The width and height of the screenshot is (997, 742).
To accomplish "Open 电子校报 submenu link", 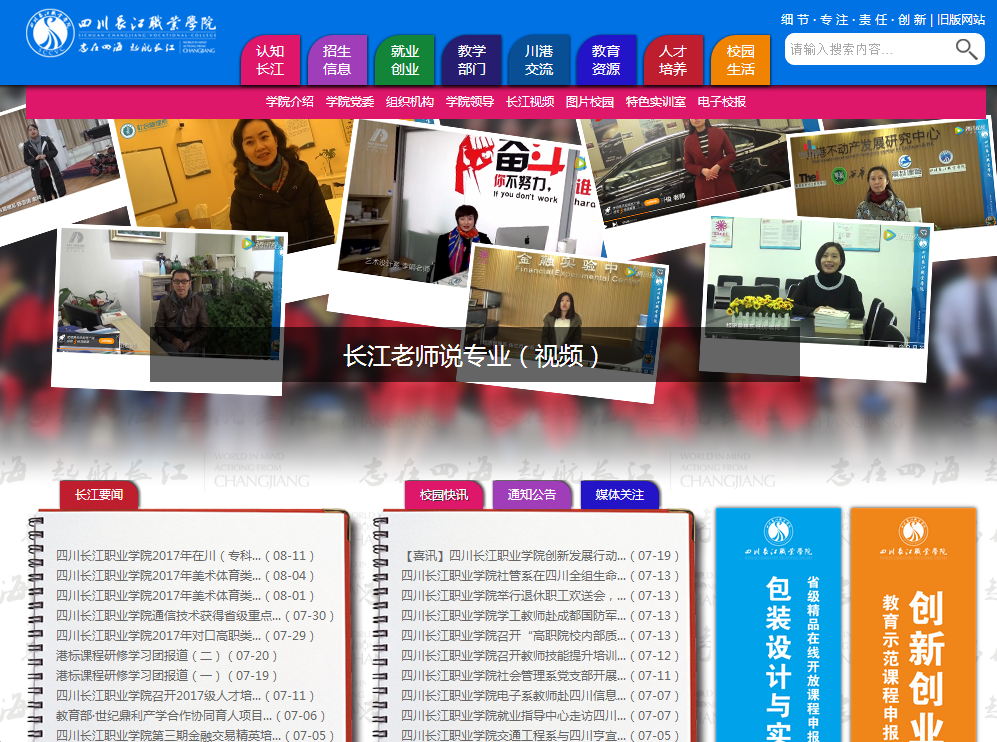I will tap(722, 102).
